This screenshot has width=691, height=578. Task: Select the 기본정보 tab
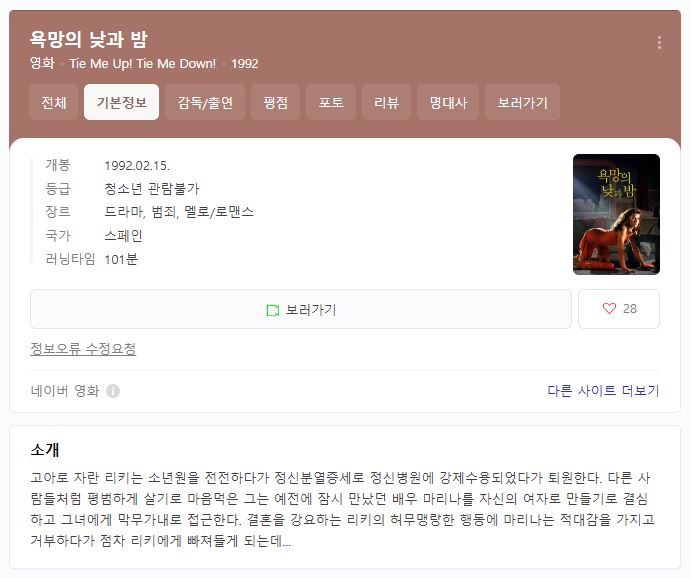tap(121, 102)
